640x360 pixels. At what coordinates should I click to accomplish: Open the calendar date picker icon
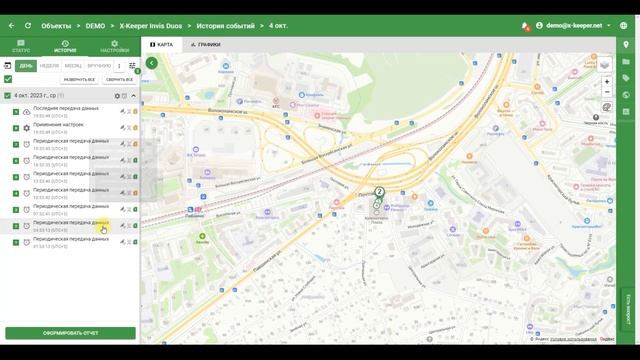click(x=7, y=65)
